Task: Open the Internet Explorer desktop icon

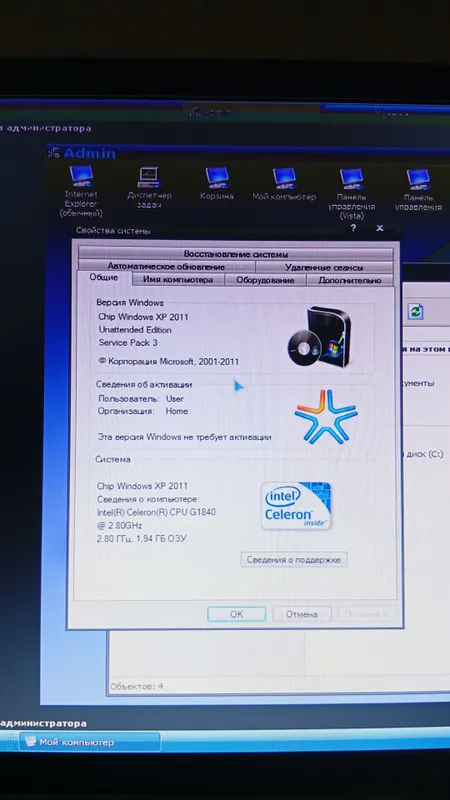Action: [82, 191]
